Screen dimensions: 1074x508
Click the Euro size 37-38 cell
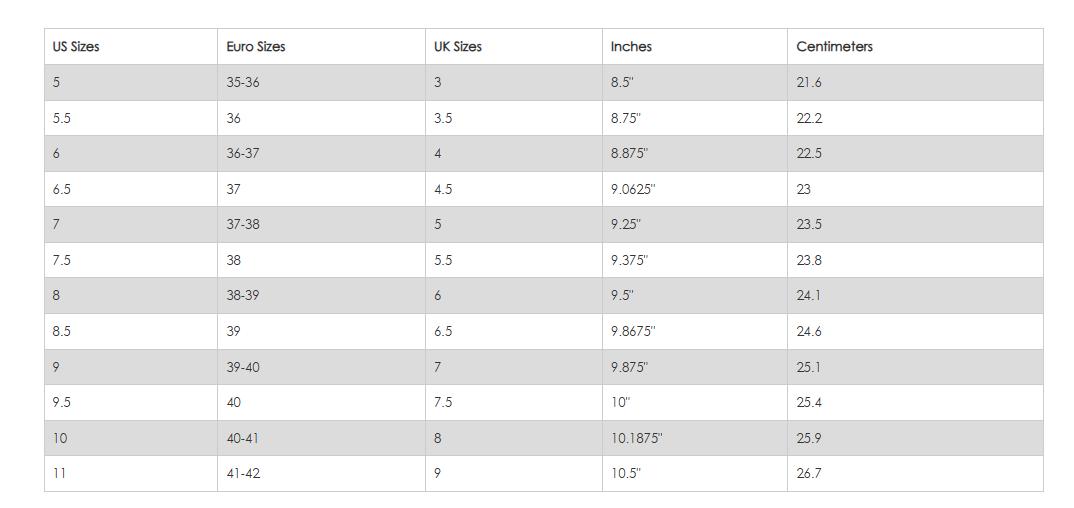point(242,225)
